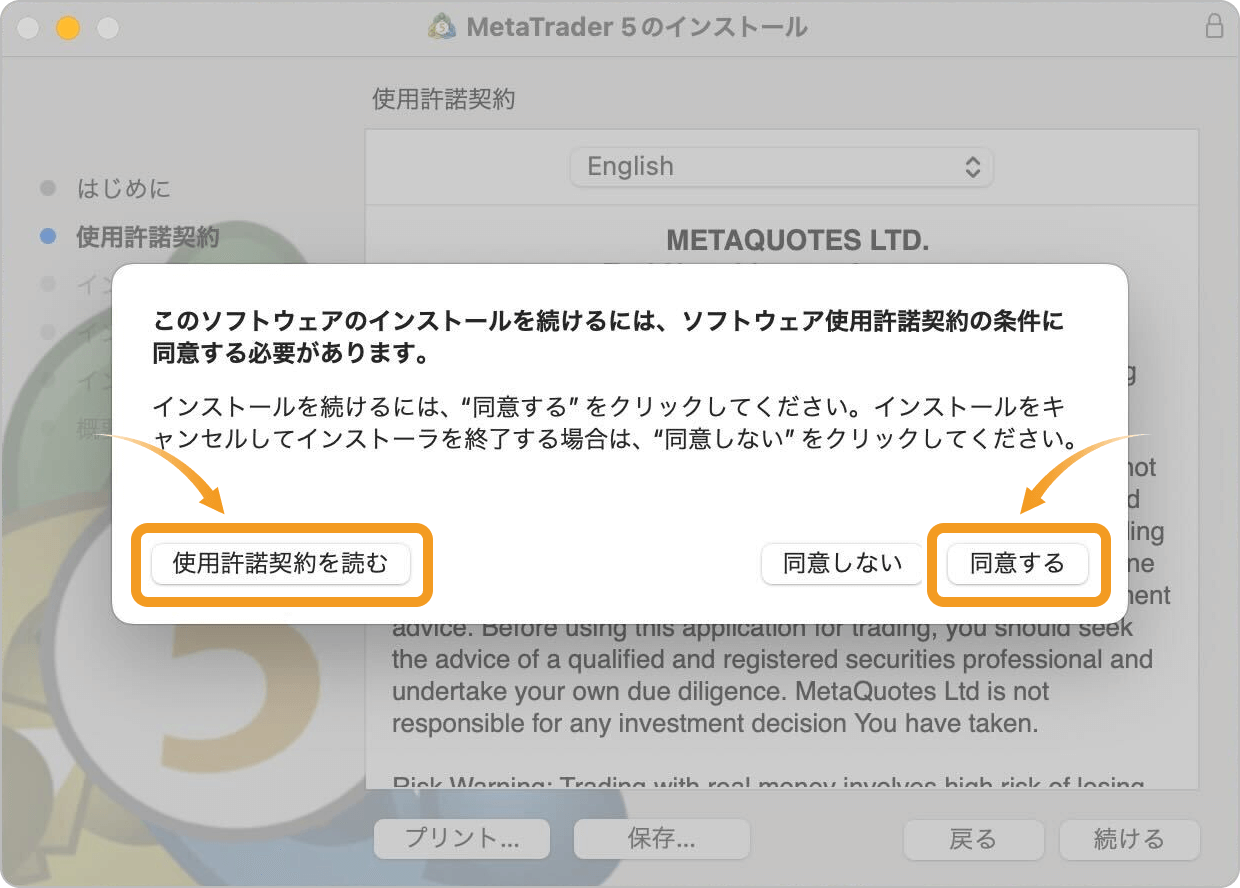Click the lock icon in title bar
The width and height of the screenshot is (1240, 888).
1214,26
